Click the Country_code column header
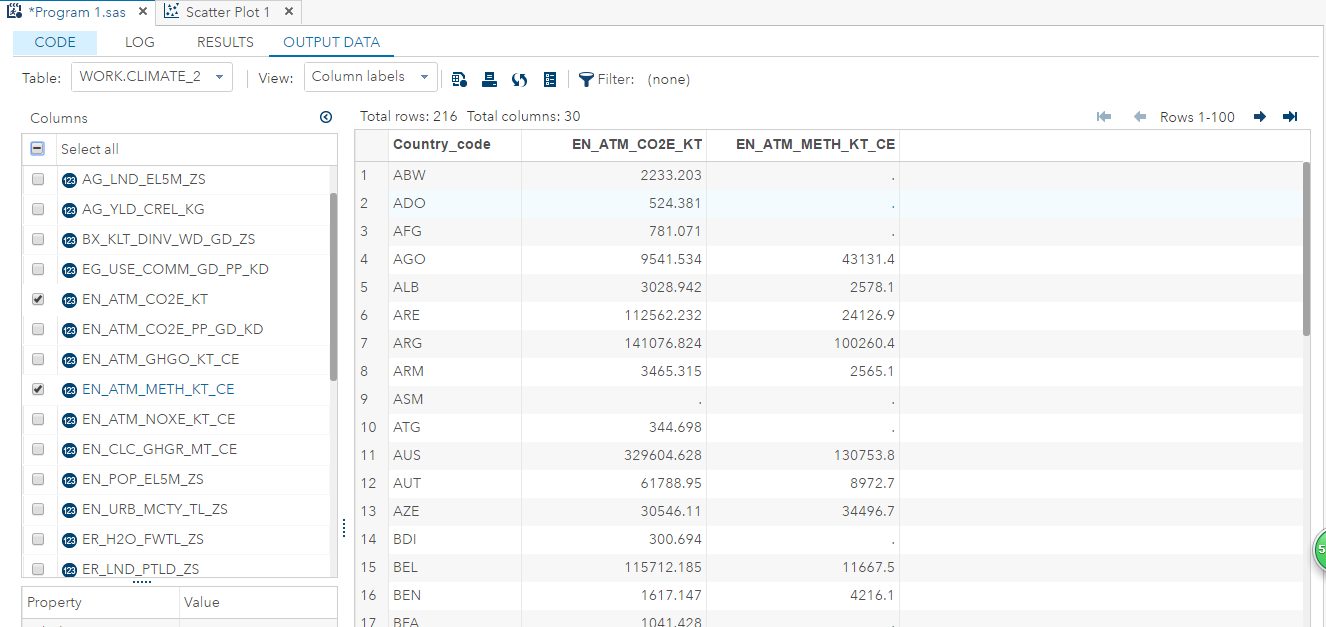 455,145
